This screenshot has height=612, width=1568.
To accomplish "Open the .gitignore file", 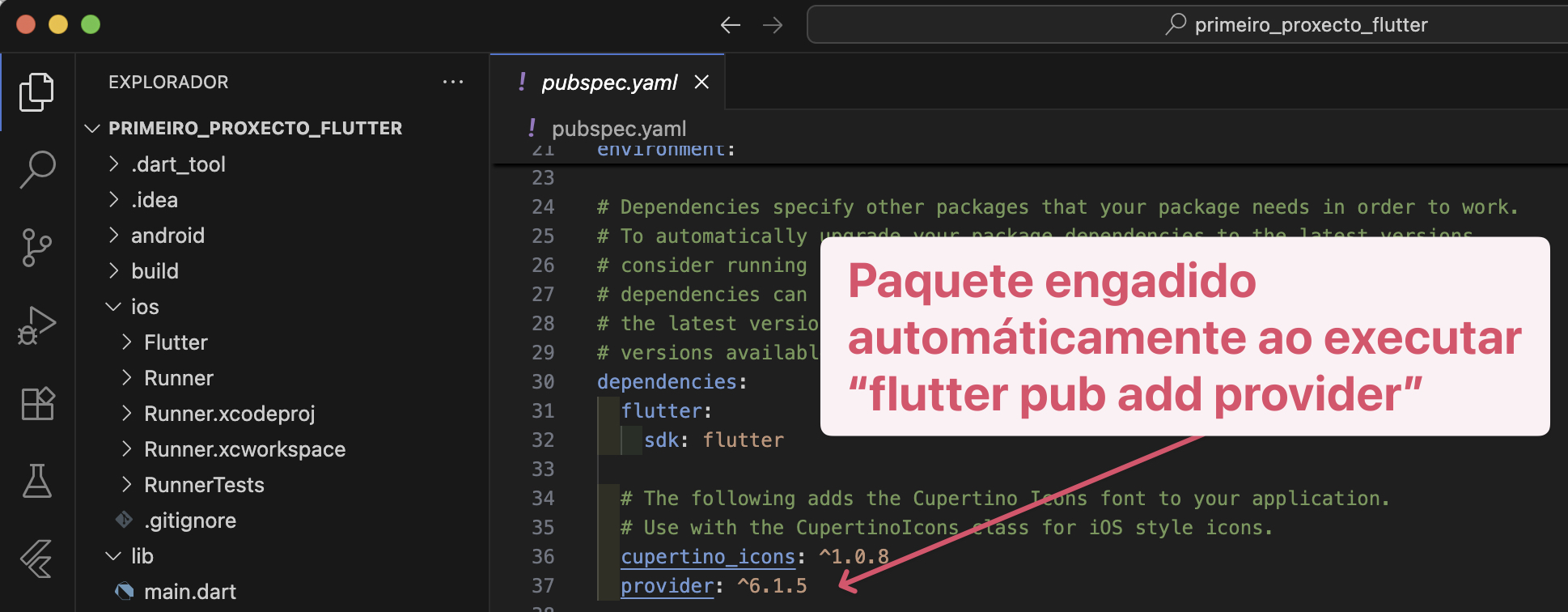I will [x=190, y=521].
